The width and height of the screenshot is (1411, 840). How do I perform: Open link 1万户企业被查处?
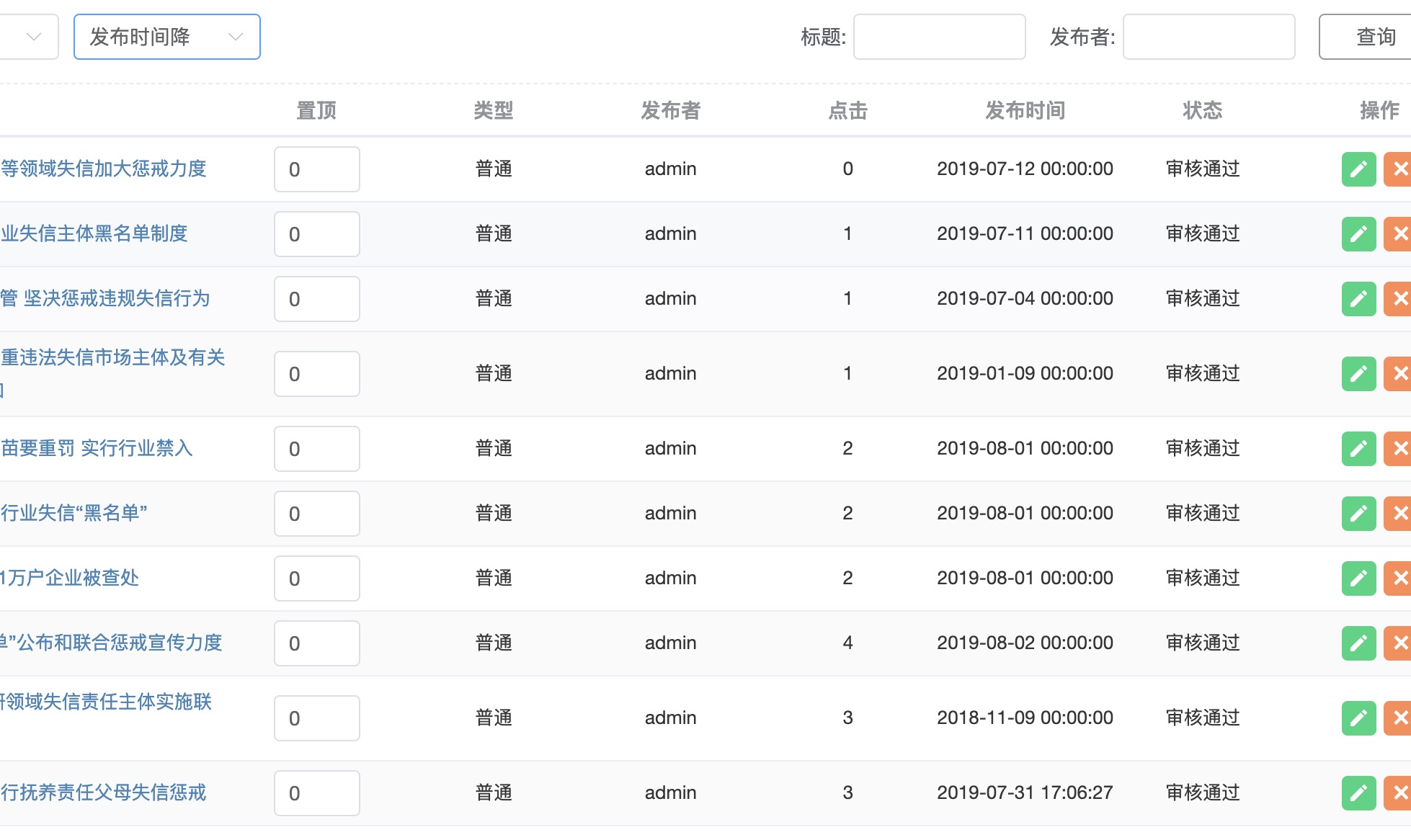(x=70, y=578)
